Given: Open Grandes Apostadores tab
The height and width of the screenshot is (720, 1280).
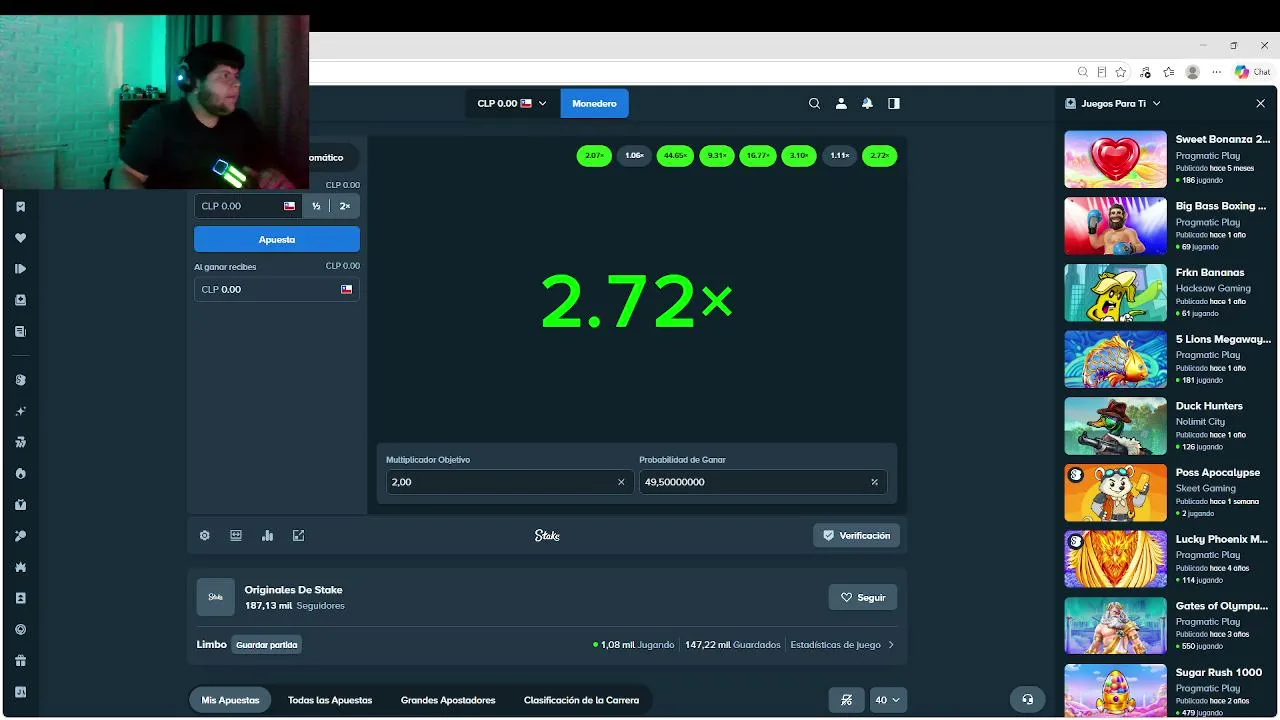Looking at the screenshot, I should click(x=448, y=700).
